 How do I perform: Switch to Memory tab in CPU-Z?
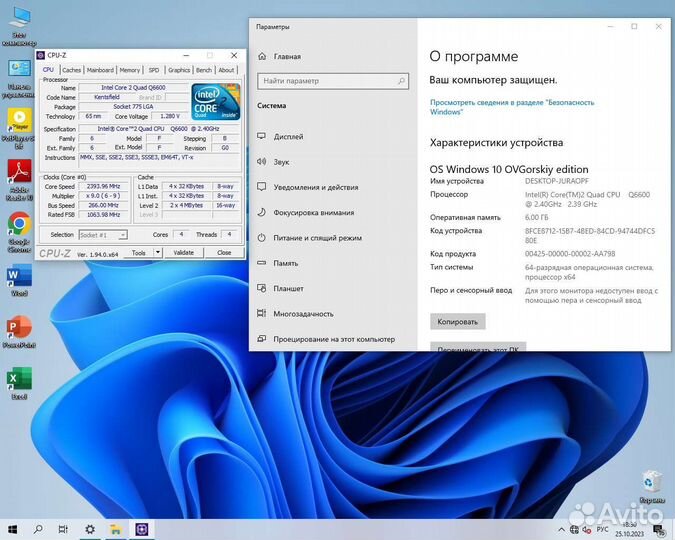(130, 70)
